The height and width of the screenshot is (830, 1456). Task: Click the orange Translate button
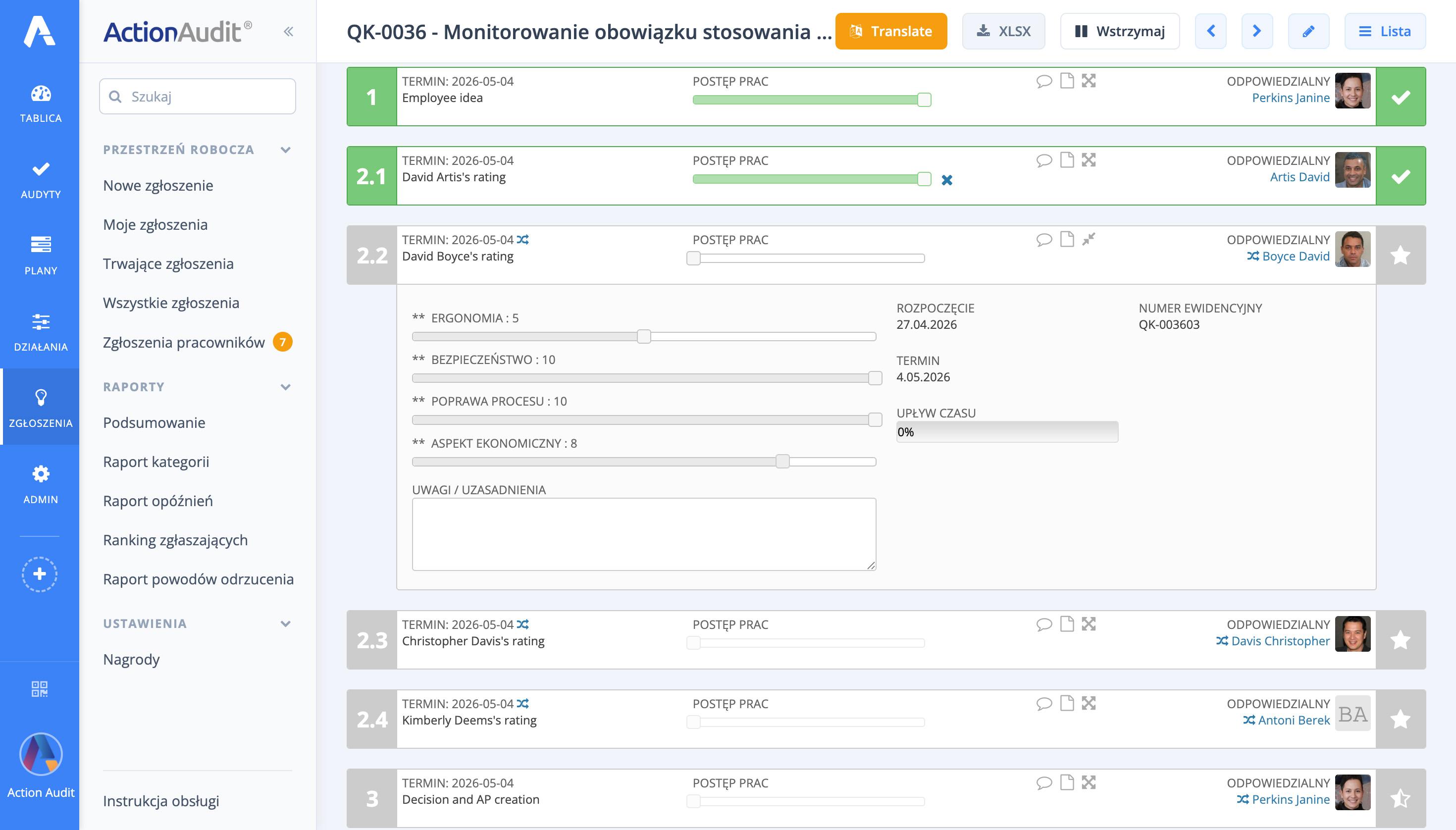tap(891, 31)
